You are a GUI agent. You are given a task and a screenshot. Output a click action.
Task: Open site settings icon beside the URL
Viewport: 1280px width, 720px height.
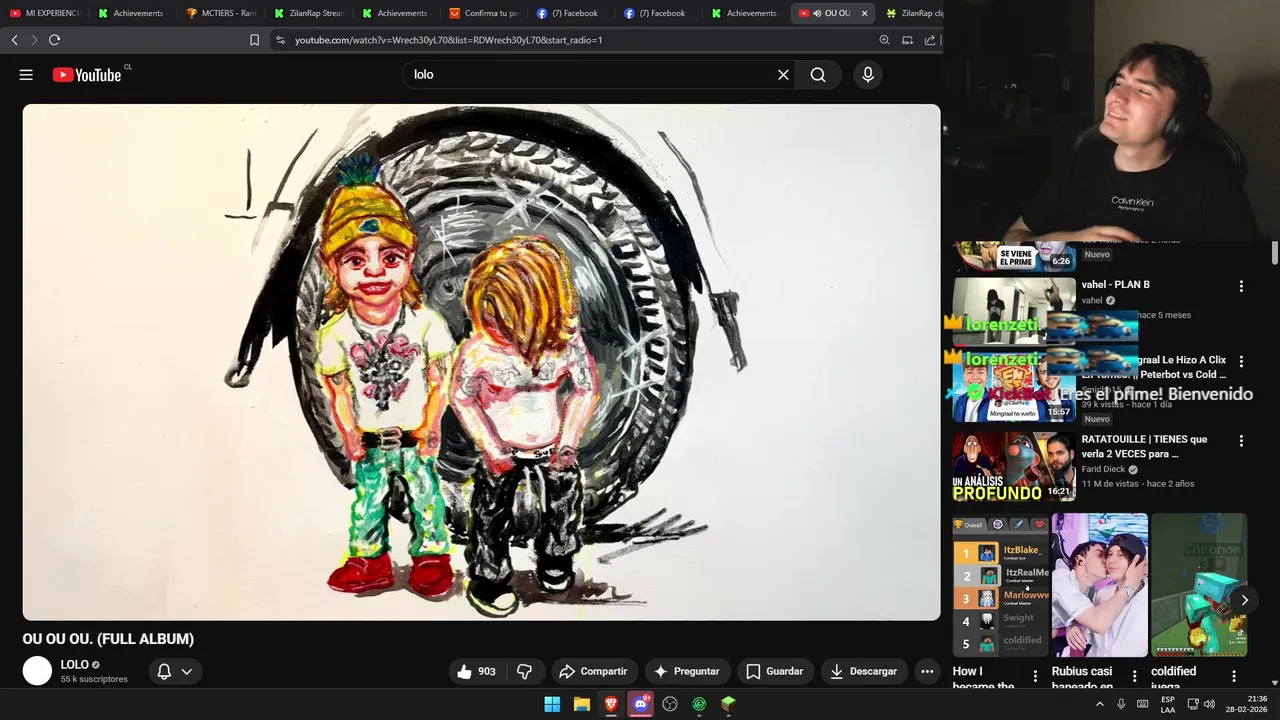tap(280, 40)
